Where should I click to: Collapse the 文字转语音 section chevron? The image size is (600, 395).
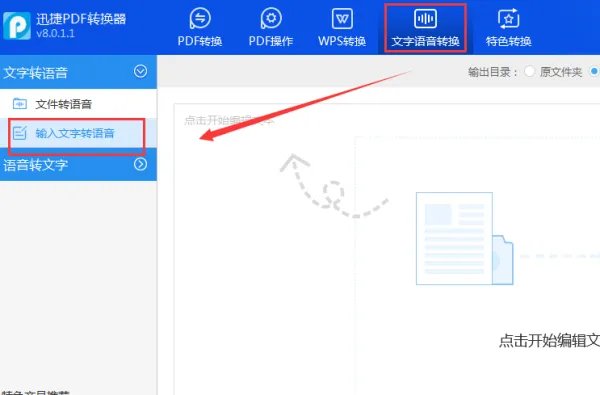[140, 71]
